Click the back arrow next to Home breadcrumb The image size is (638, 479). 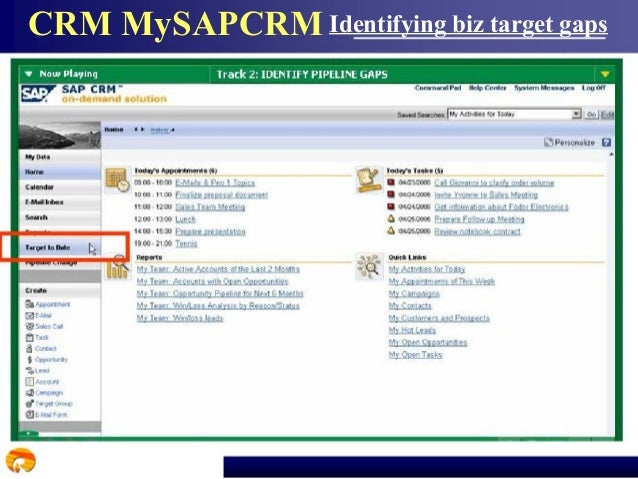point(136,129)
